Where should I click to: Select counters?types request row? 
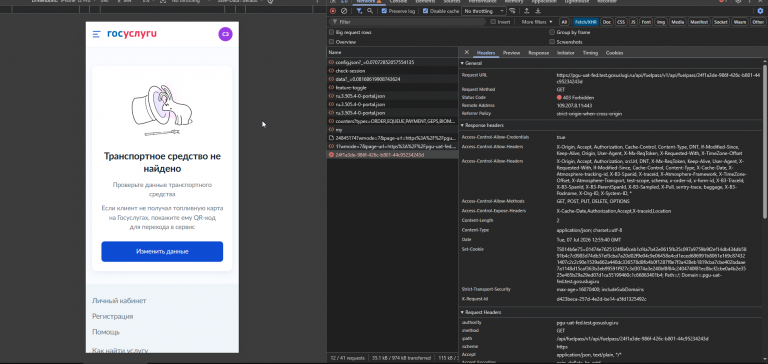coord(392,121)
